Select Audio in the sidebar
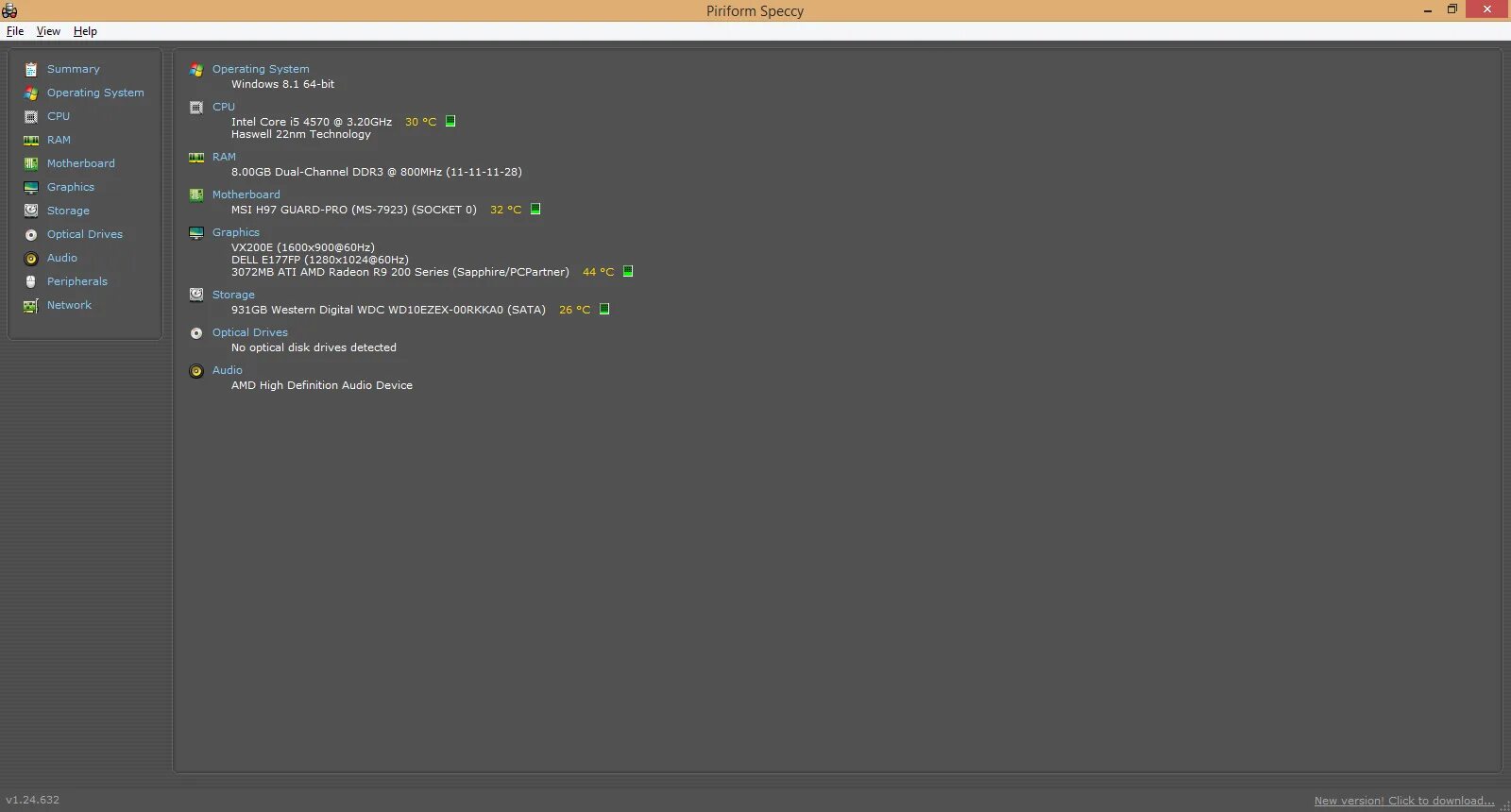Image resolution: width=1511 pixels, height=812 pixels. (x=62, y=258)
